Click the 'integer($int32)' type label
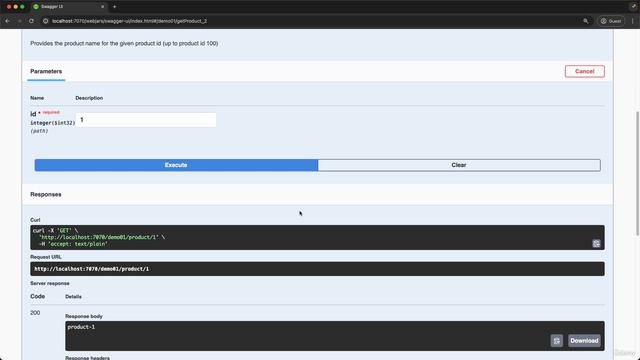Screen dimensions: 640x360 point(53,123)
